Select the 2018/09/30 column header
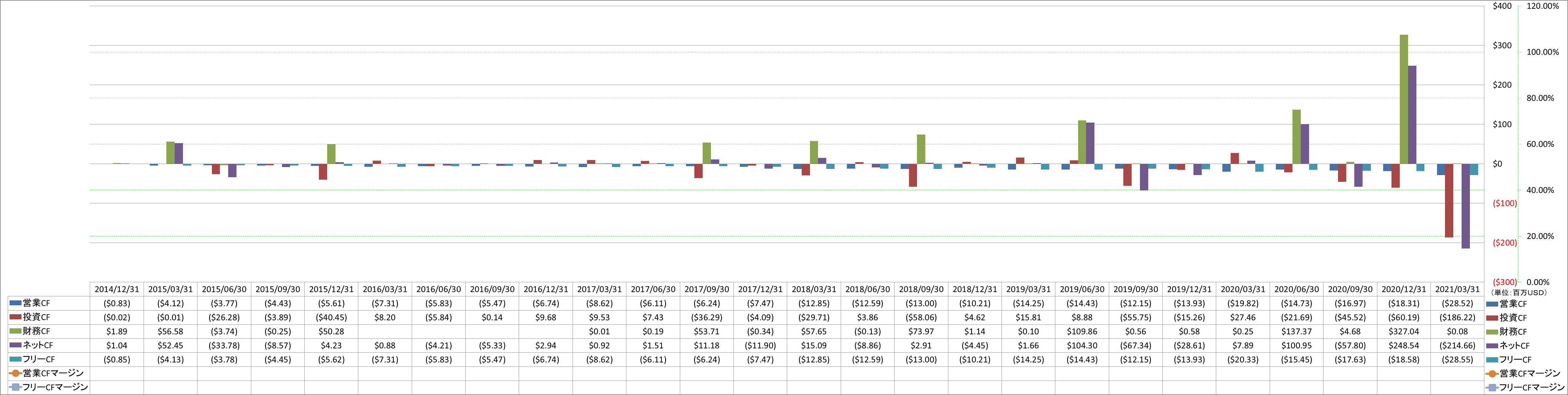The image size is (1568, 395). point(921,289)
